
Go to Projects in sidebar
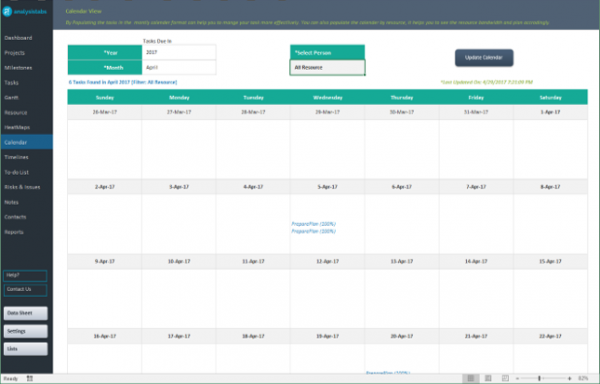click(x=15, y=53)
